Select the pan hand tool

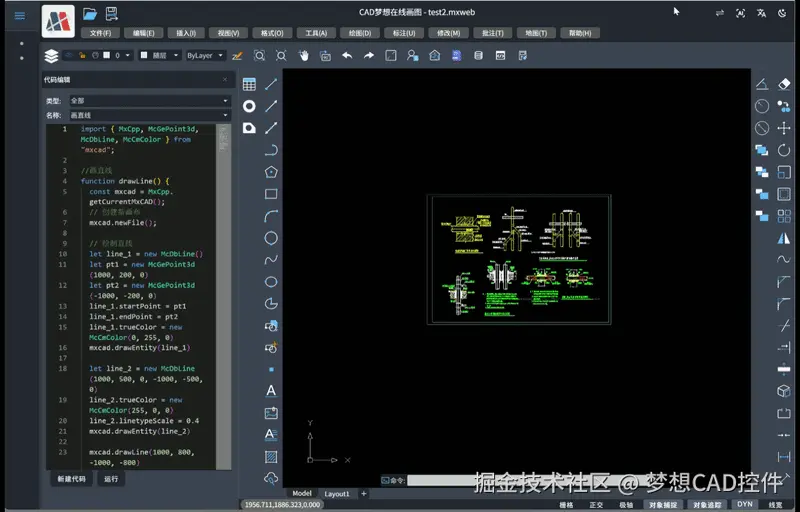pyautogui.click(x=303, y=56)
